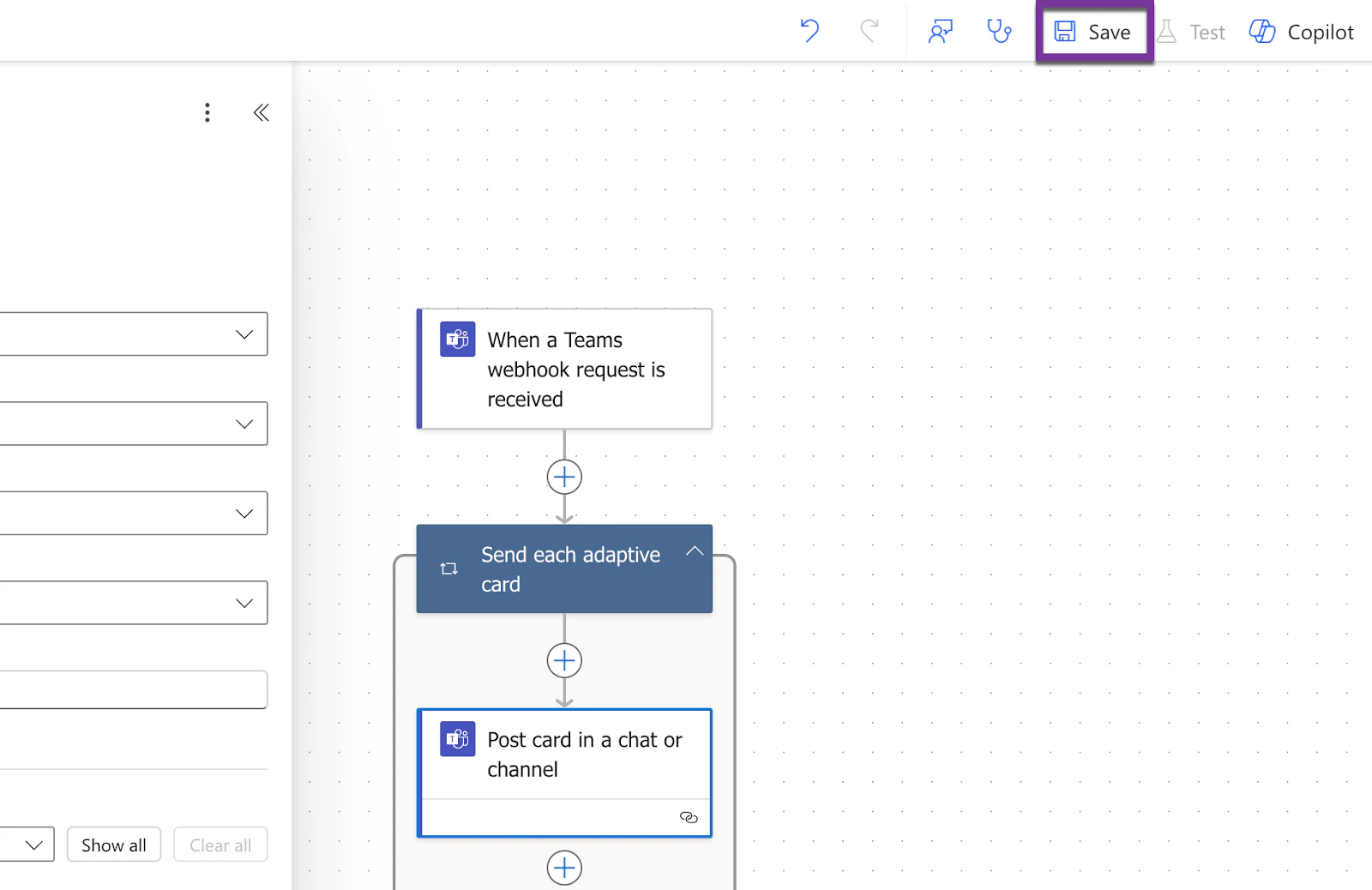This screenshot has height=890, width=1372.
Task: Click the Clear all button
Action: pos(220,845)
